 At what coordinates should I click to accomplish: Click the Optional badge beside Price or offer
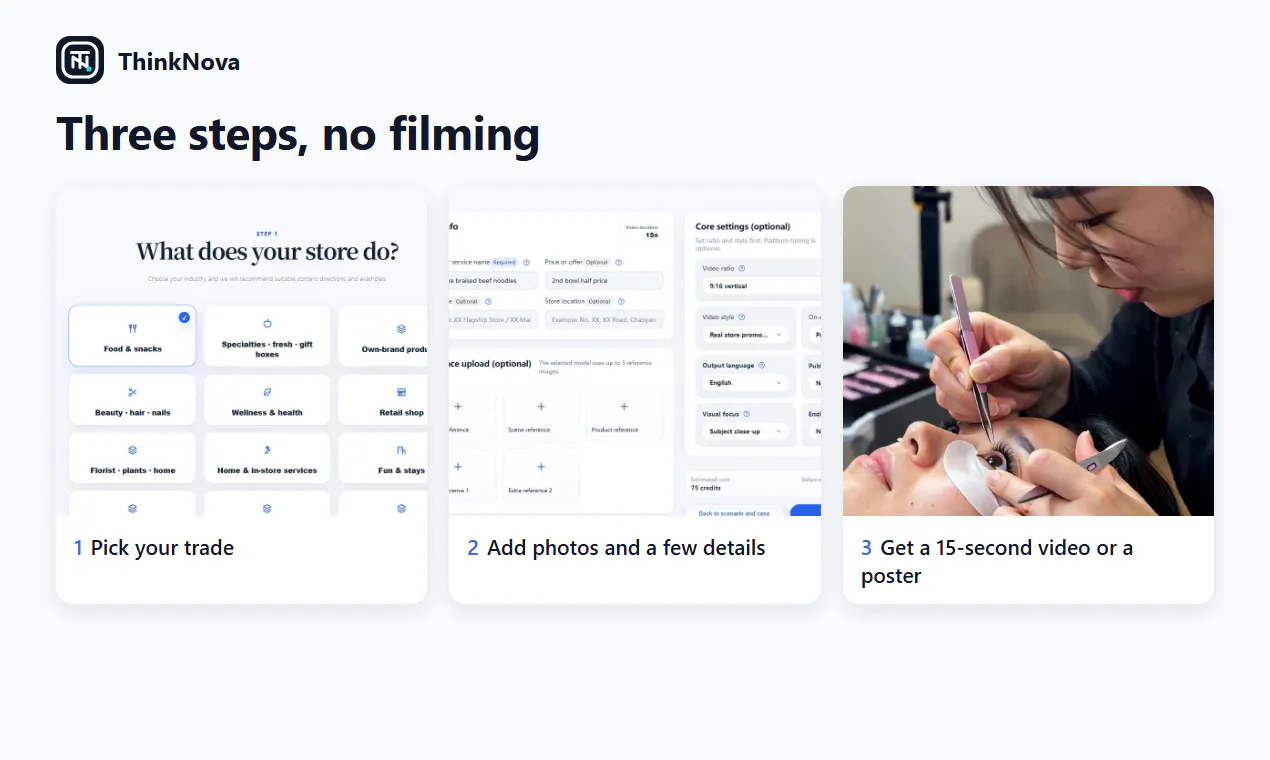click(x=597, y=262)
